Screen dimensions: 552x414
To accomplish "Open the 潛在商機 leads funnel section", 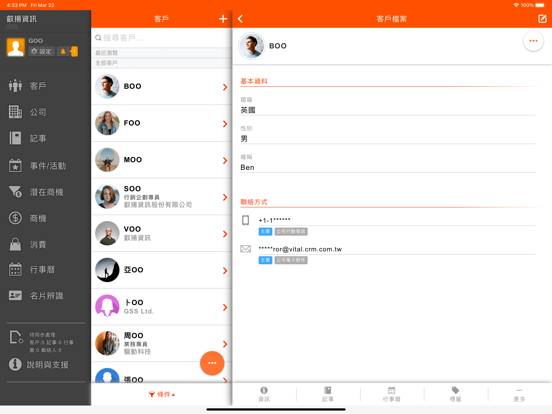I will pos(36,192).
